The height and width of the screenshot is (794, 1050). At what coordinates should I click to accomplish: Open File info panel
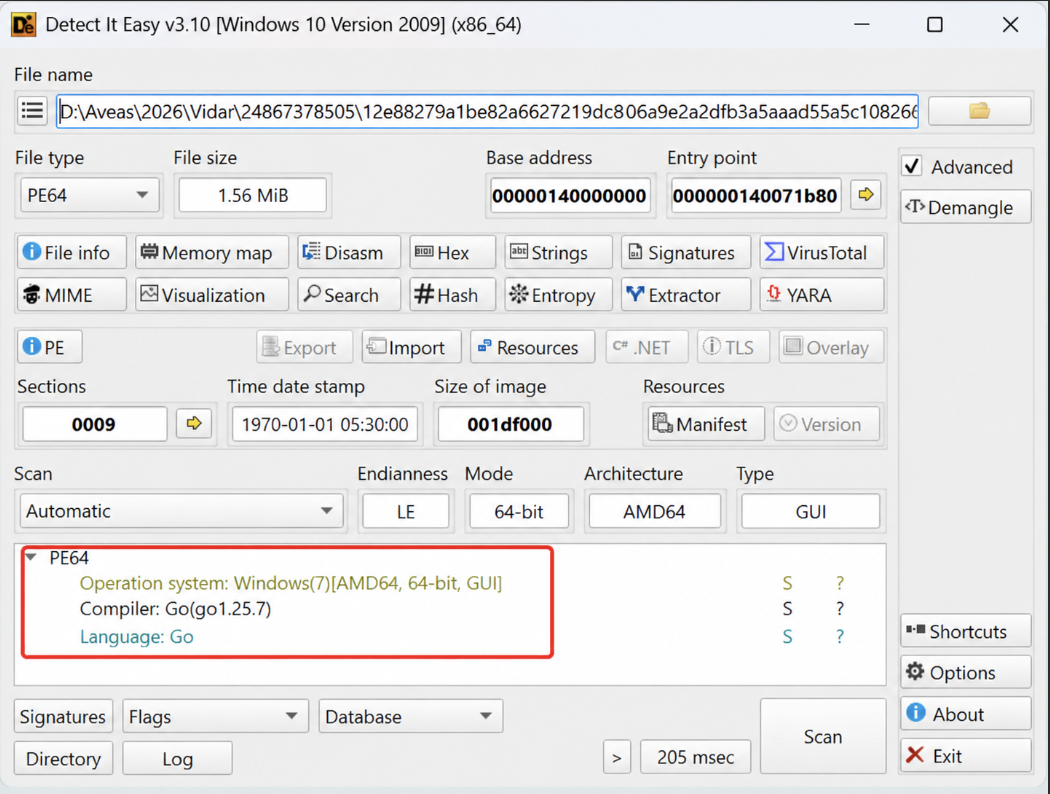tap(71, 252)
